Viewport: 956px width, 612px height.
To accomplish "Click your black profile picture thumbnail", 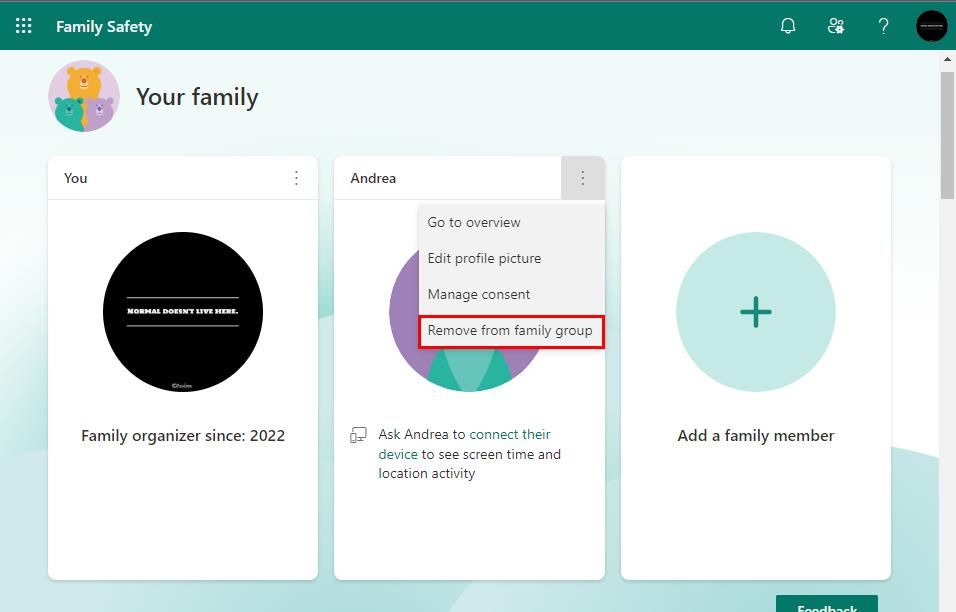I will (183, 311).
